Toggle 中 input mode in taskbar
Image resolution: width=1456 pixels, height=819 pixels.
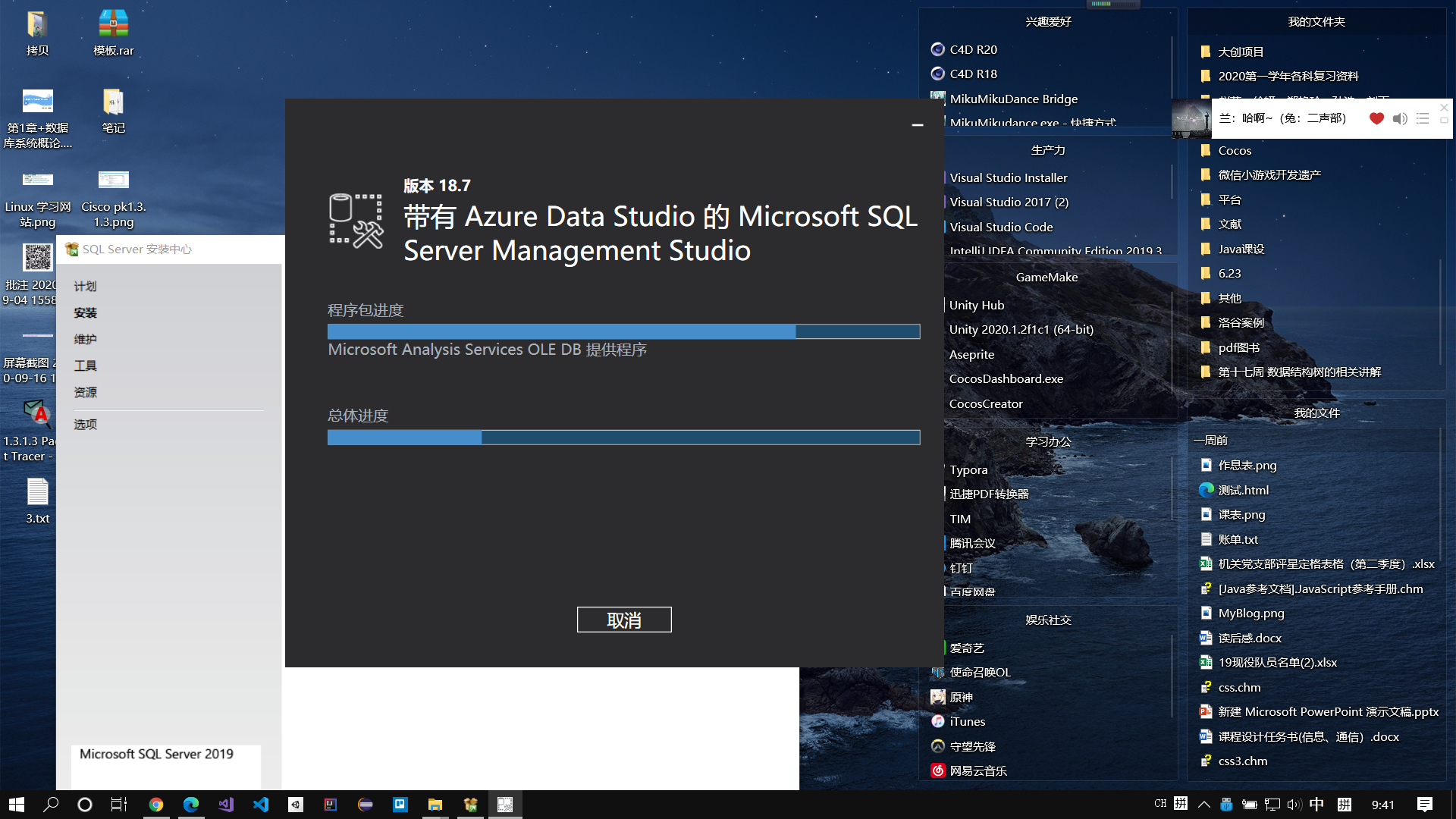pyautogui.click(x=1316, y=804)
